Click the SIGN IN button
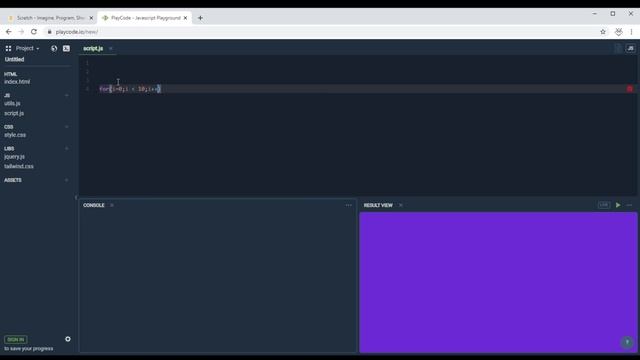 tap(16, 340)
